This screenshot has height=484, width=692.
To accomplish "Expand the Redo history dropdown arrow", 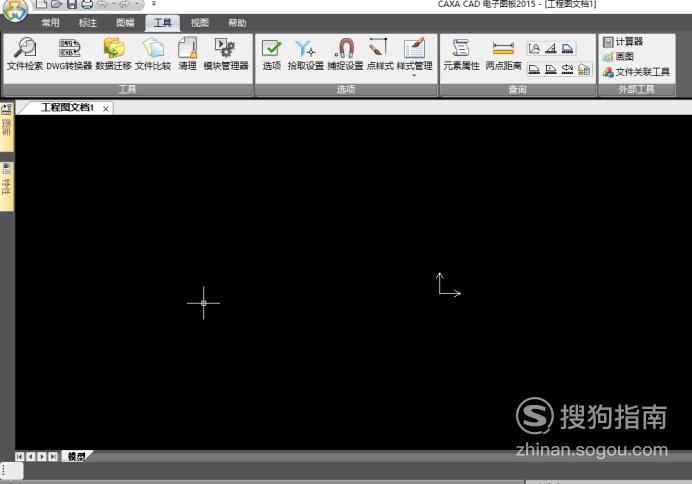I will (x=136, y=4).
